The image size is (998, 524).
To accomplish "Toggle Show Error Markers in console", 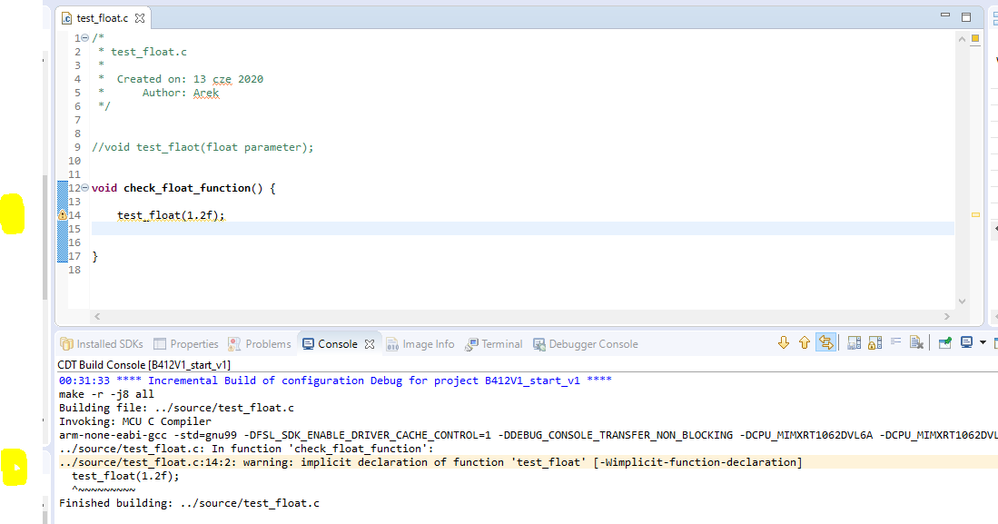I will point(826,343).
